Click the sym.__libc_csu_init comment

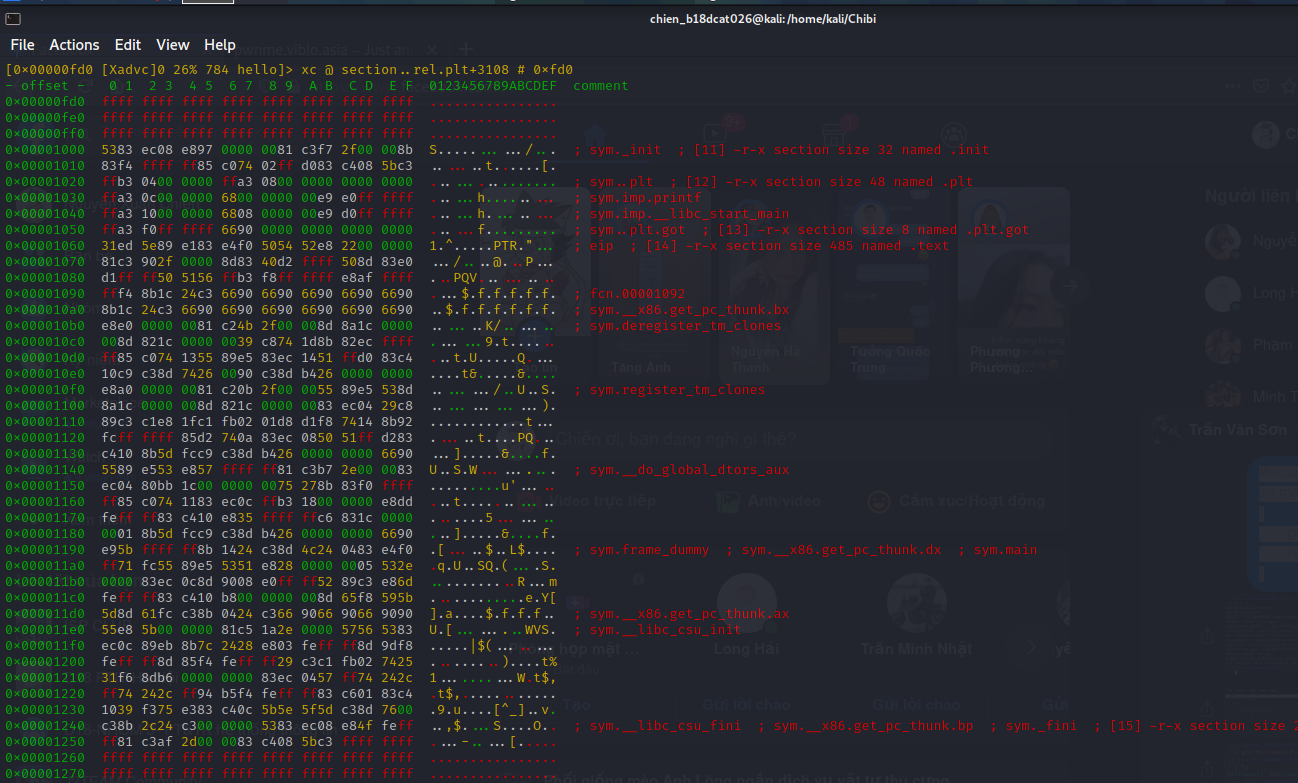(665, 630)
